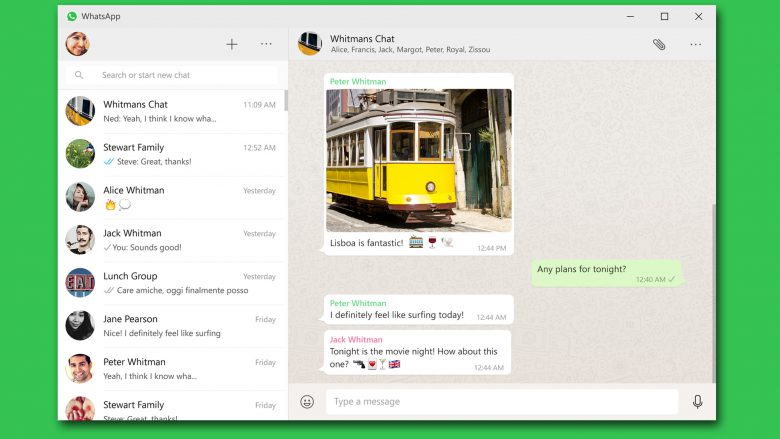Click the Jack Whitman profile picture

(80, 240)
